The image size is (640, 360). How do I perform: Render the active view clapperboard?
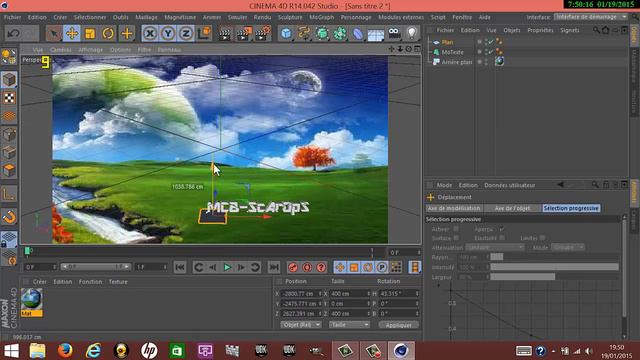click(x=225, y=33)
